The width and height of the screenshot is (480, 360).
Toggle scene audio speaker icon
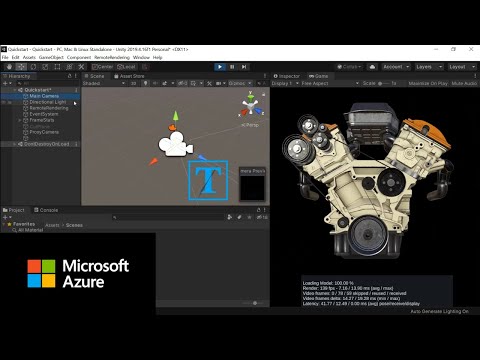click(155, 83)
